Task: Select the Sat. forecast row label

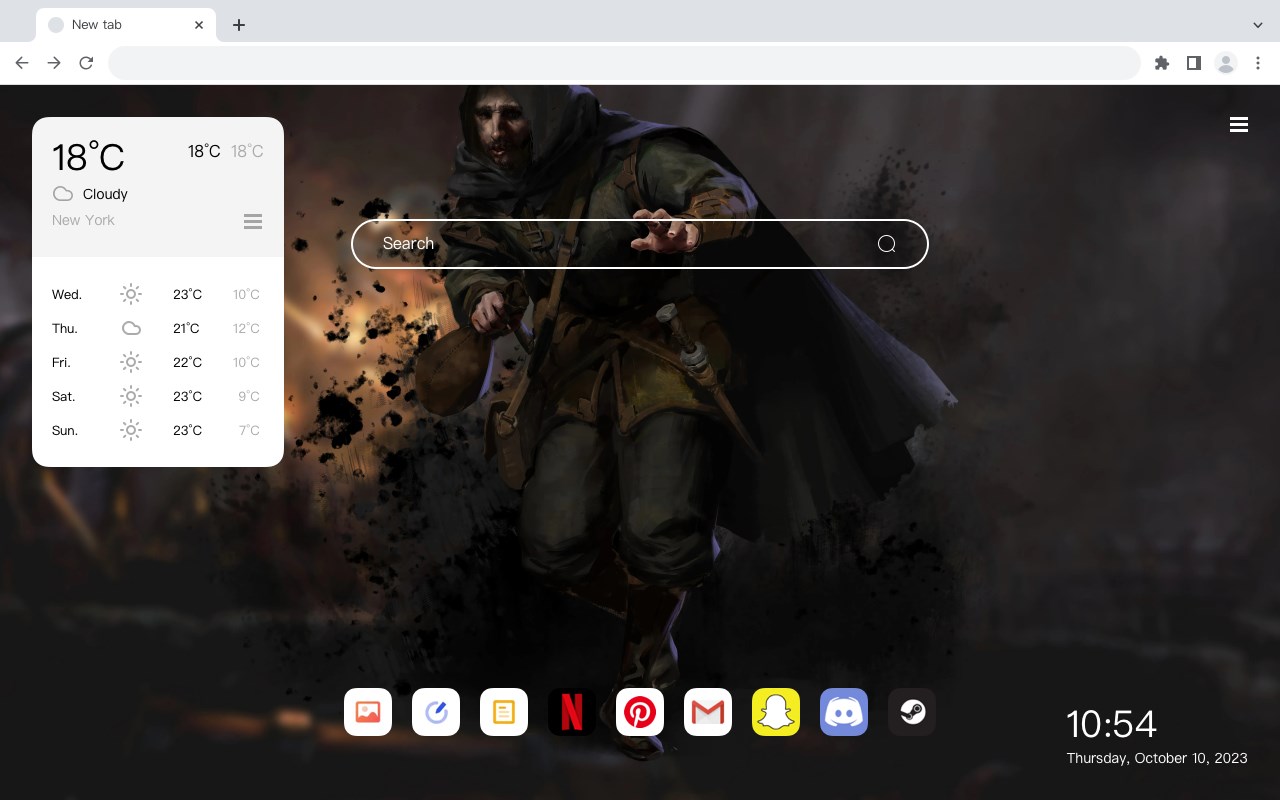Action: (64, 396)
